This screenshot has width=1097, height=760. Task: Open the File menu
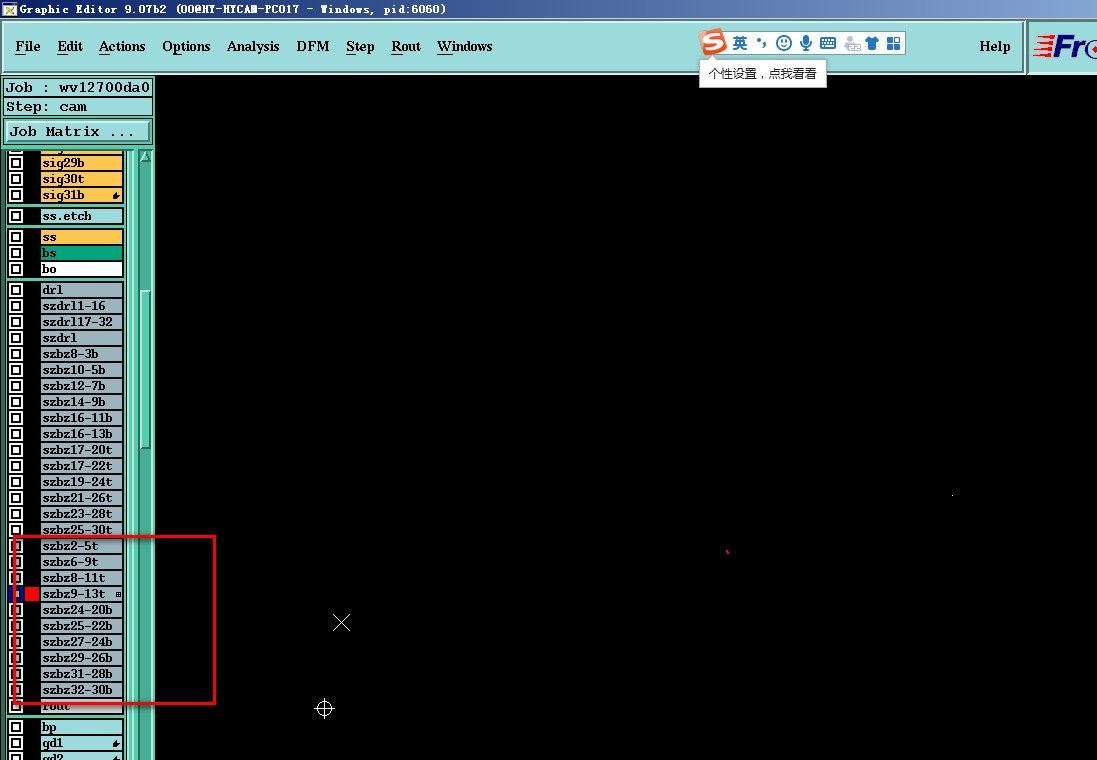[x=28, y=46]
